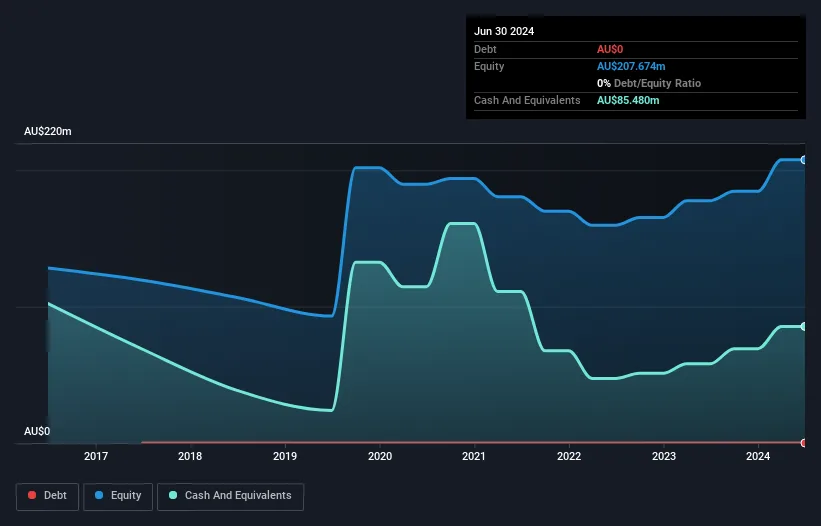This screenshot has height=526, width=821.
Task: Click the 2024 year label on the axis
Action: (x=758, y=457)
